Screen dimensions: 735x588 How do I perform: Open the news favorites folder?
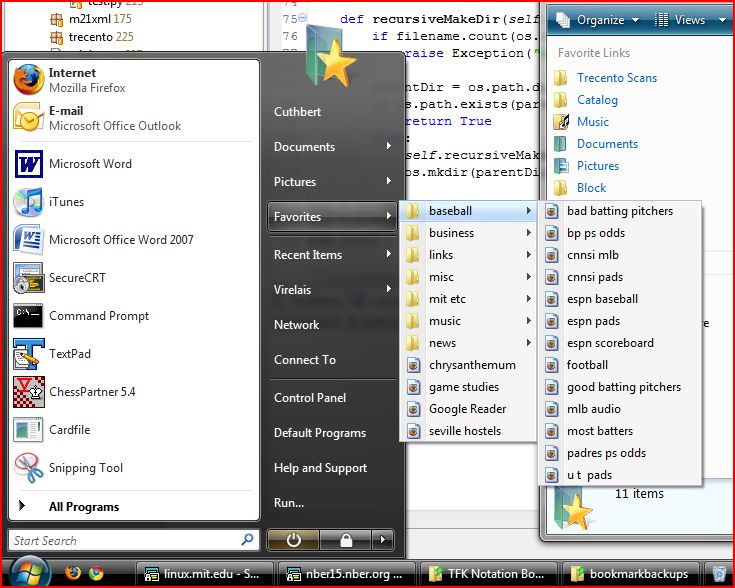coord(468,343)
